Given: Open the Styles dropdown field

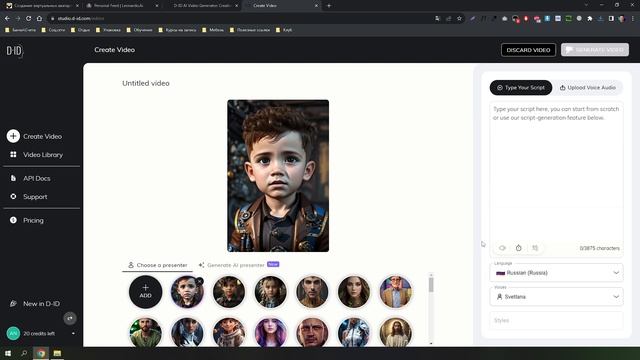Looking at the screenshot, I should [556, 320].
